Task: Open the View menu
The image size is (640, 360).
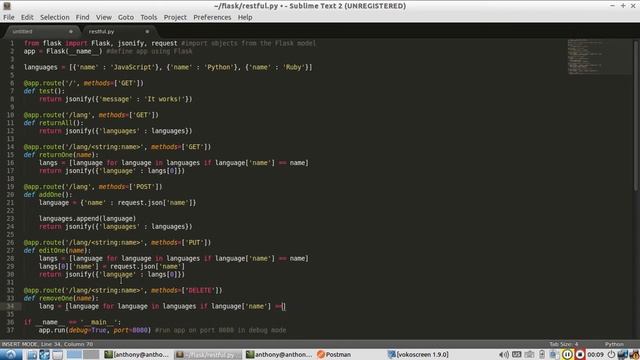Action: click(x=104, y=17)
